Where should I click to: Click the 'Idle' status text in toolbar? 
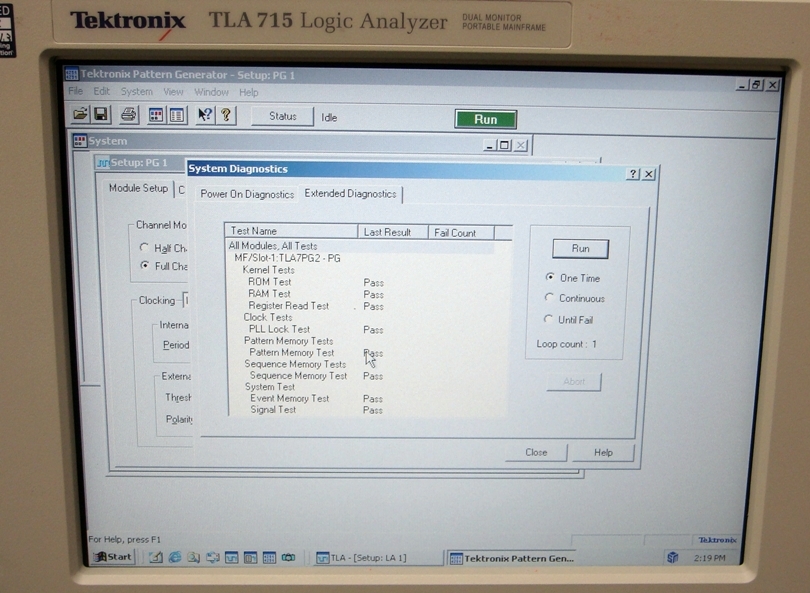pos(329,117)
